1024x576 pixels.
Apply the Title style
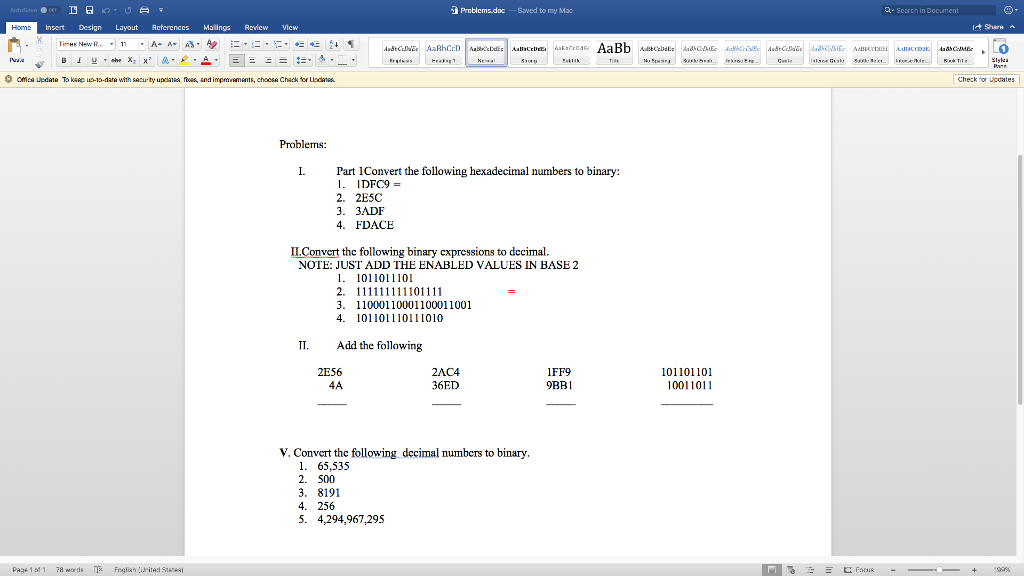(614, 52)
